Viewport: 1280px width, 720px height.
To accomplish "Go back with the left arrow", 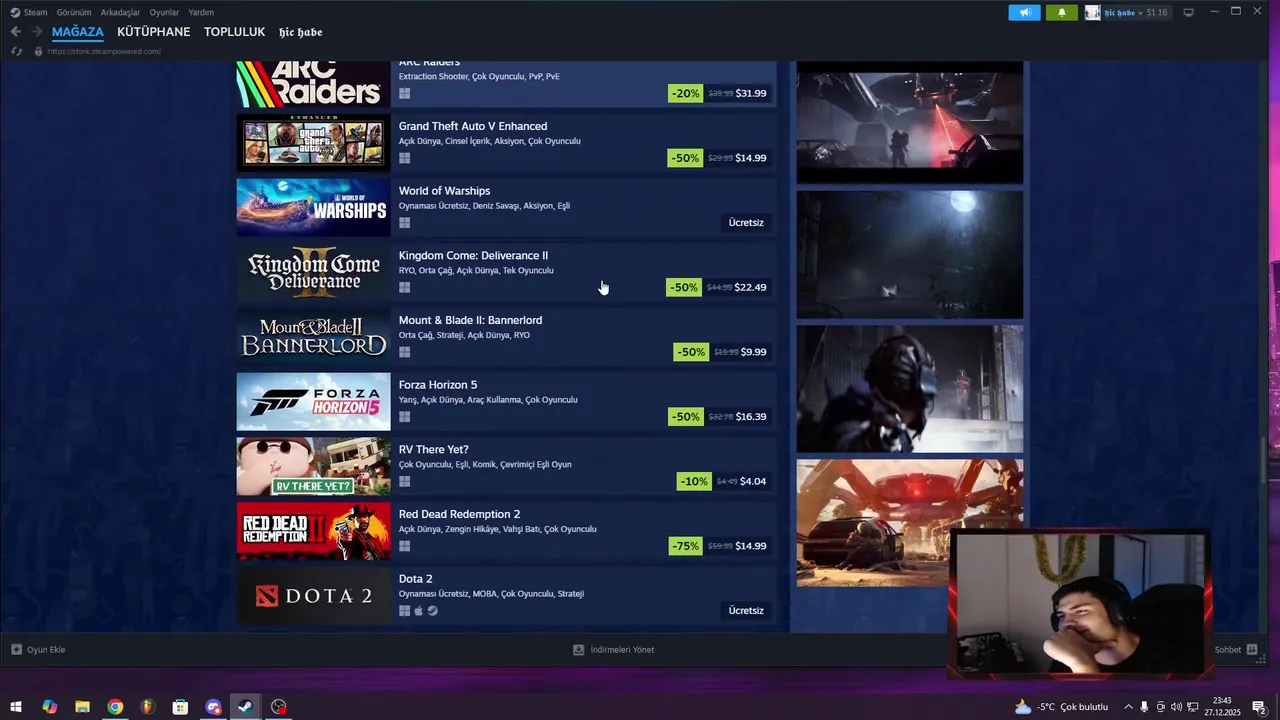I will [x=16, y=32].
